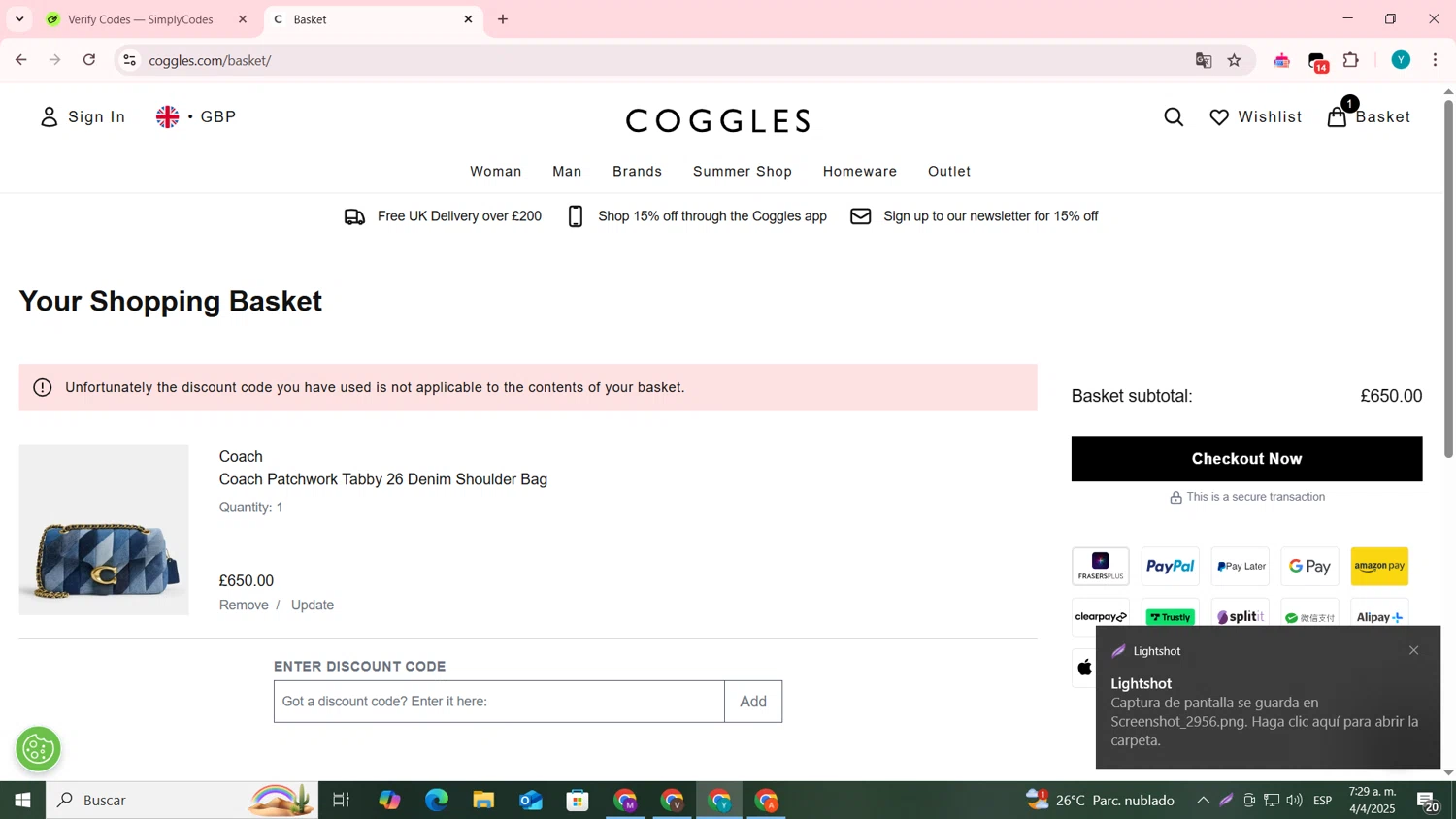1456x819 pixels.
Task: Open Microsoft Edge from taskbar
Action: (x=437, y=801)
